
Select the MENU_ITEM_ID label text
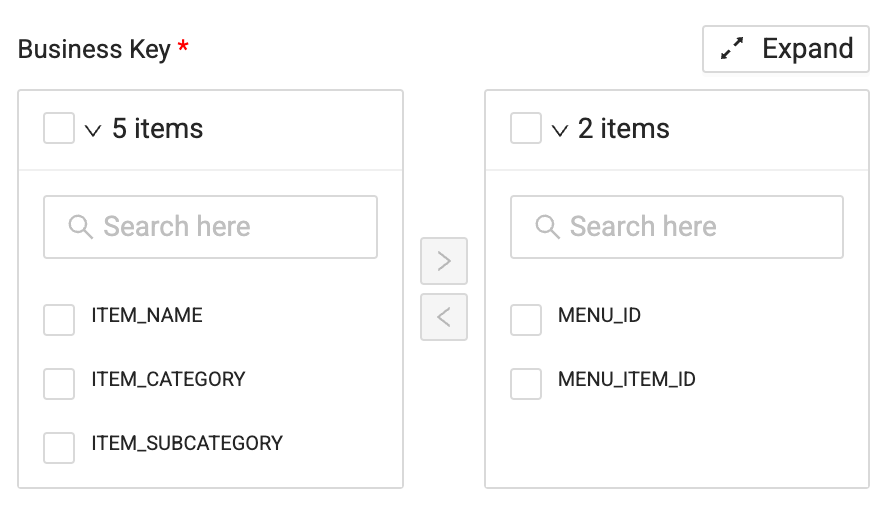627,380
